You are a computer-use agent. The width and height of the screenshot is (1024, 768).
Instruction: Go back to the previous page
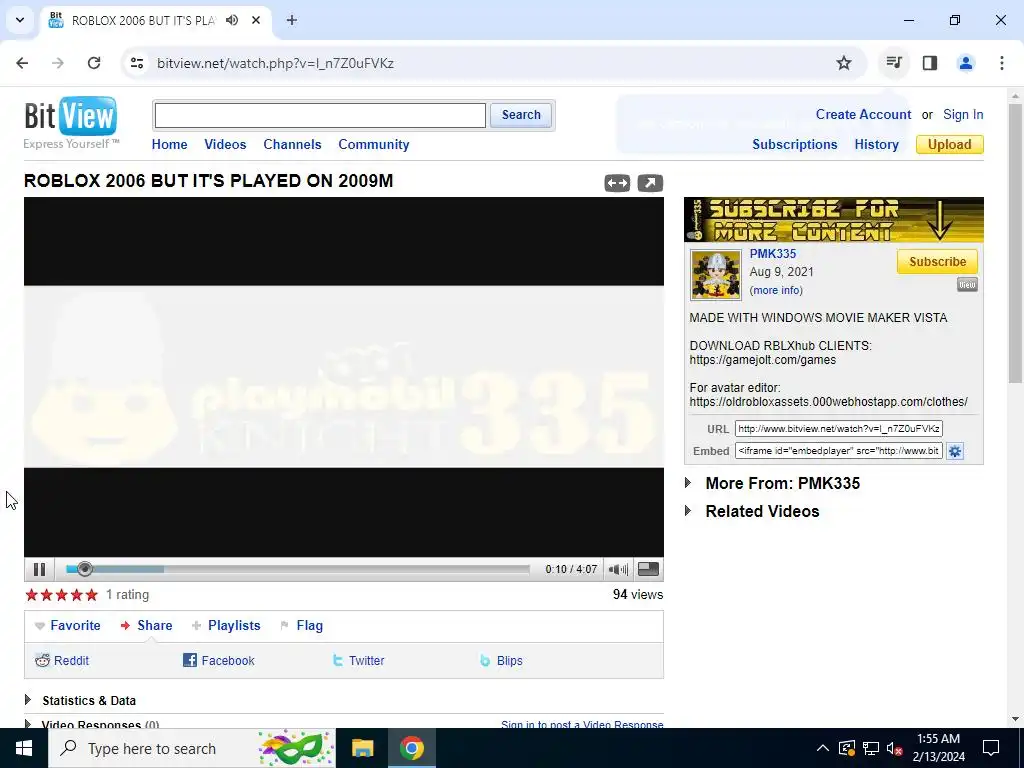tap(22, 63)
